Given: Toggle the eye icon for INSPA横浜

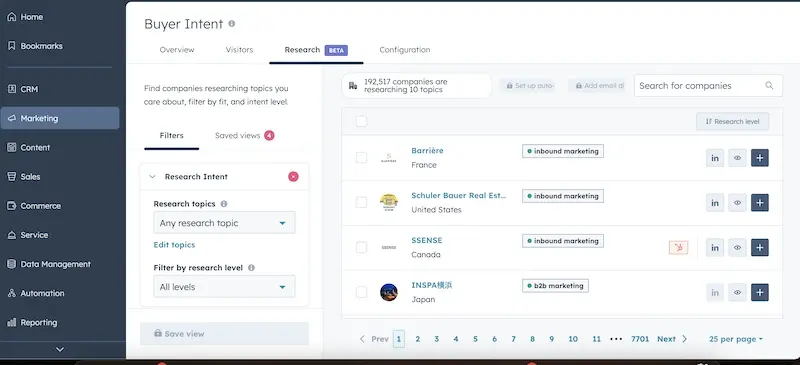Looking at the screenshot, I should click(737, 293).
